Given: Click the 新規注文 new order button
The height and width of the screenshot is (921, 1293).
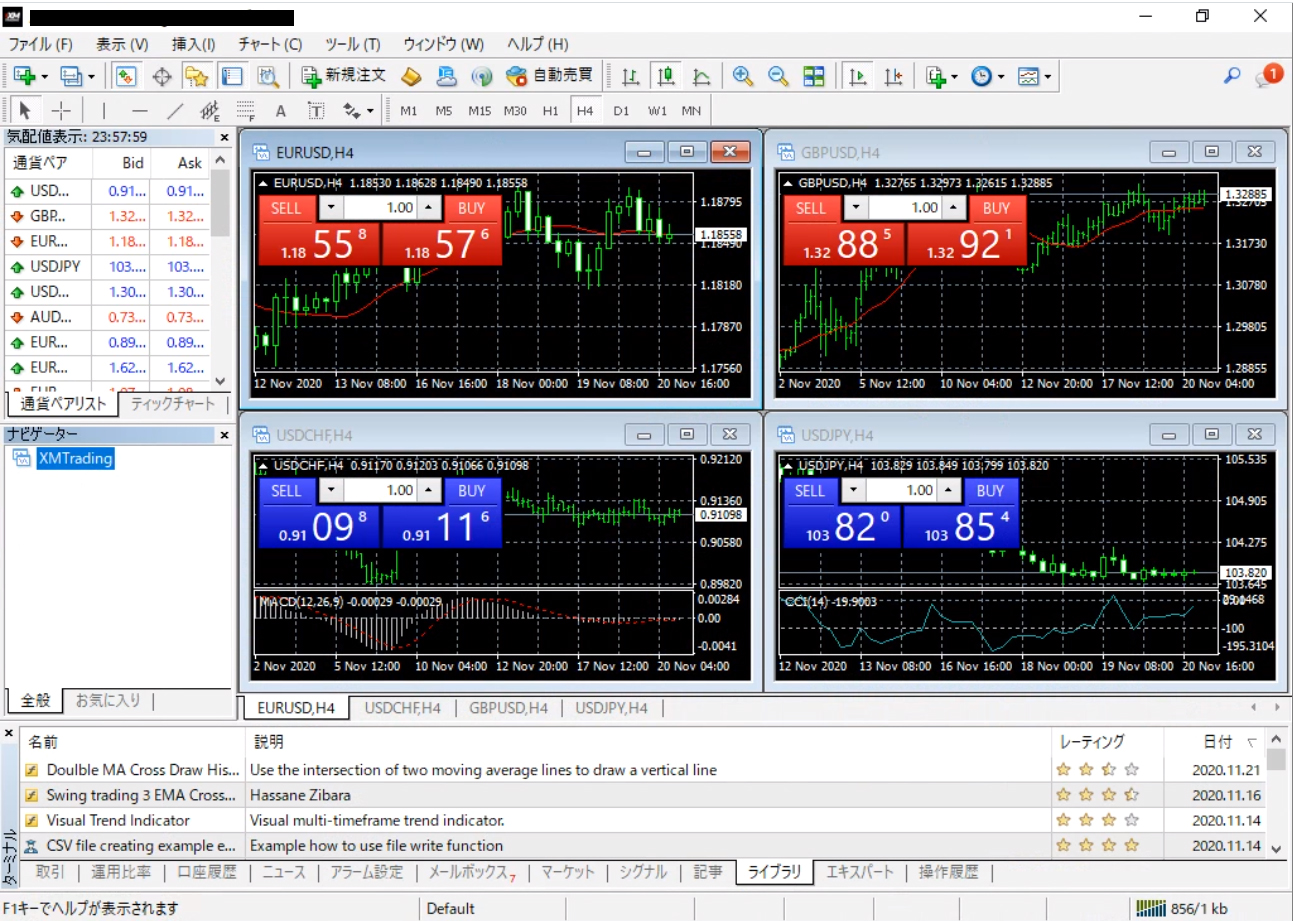Looking at the screenshot, I should (x=344, y=76).
